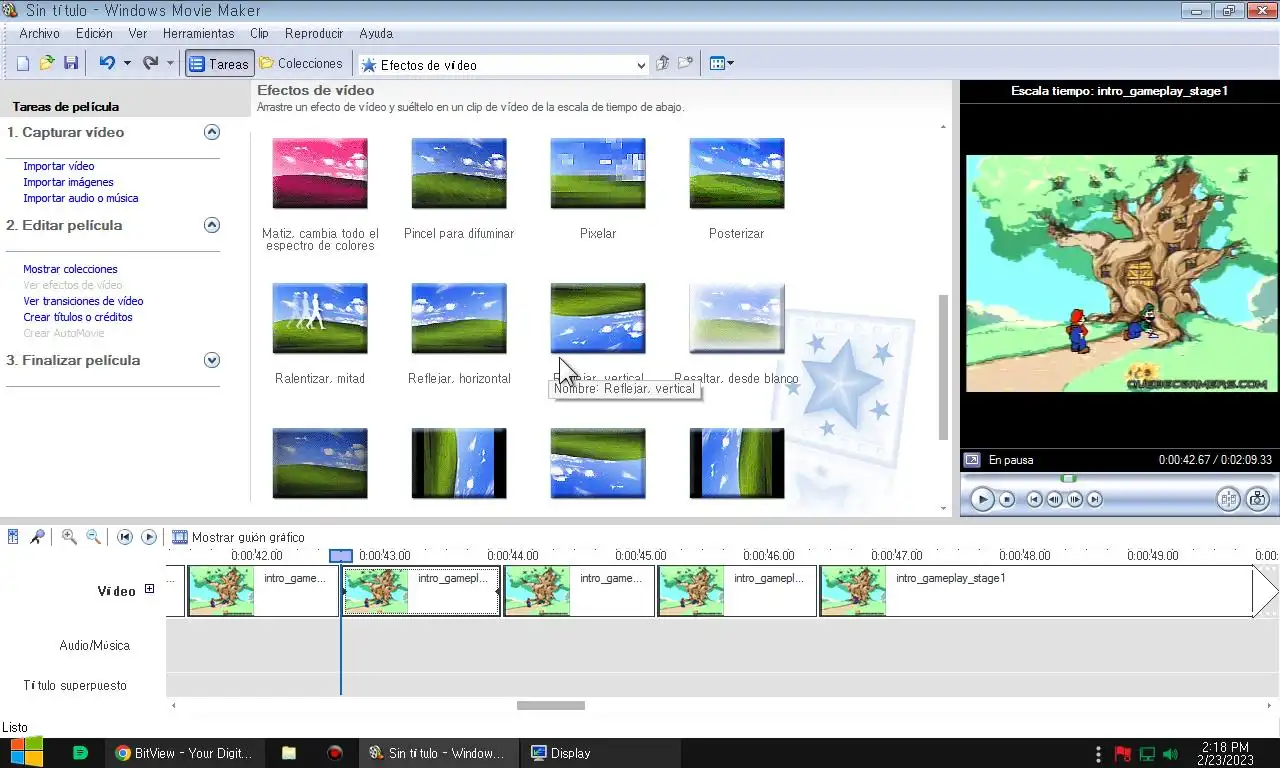Image resolution: width=1280 pixels, height=768 pixels.
Task: Open project using the folder icon
Action: coord(47,63)
